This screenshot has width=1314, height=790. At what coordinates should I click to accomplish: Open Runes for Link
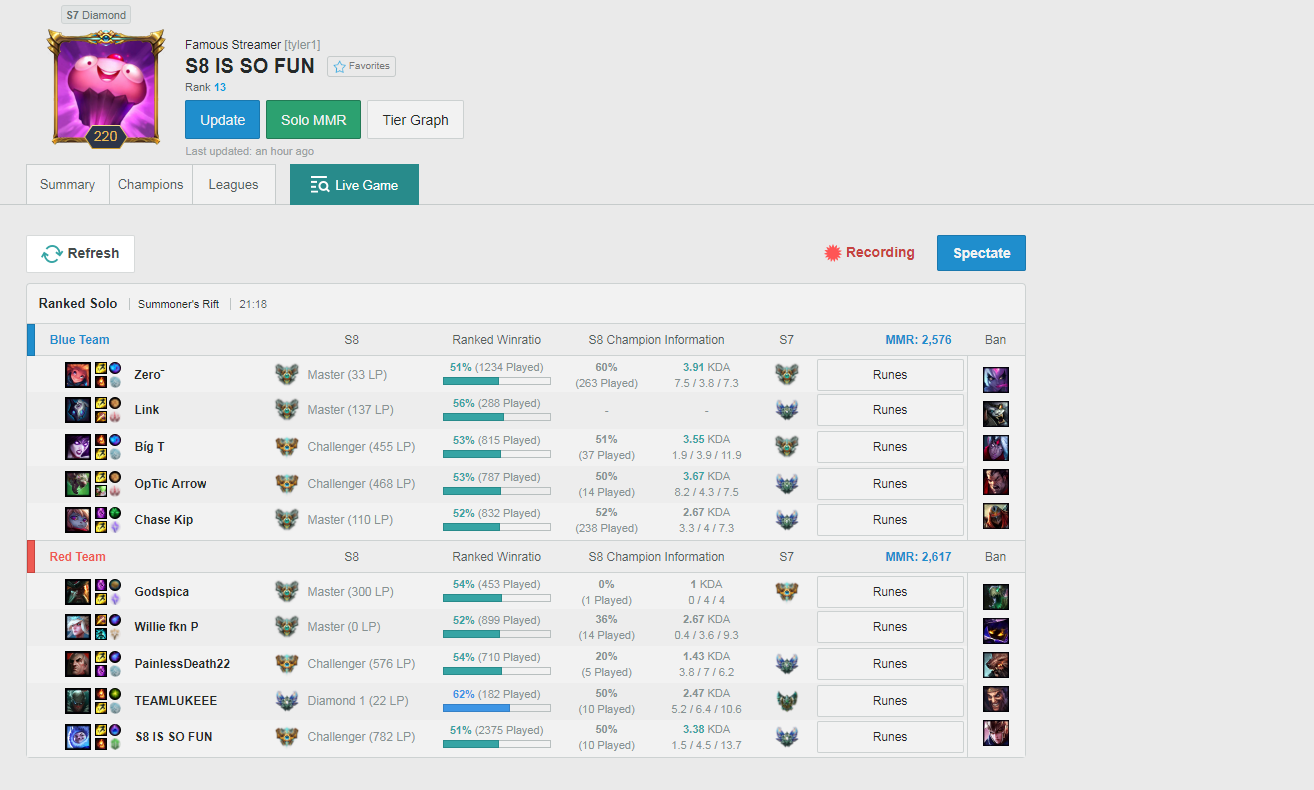tap(890, 410)
